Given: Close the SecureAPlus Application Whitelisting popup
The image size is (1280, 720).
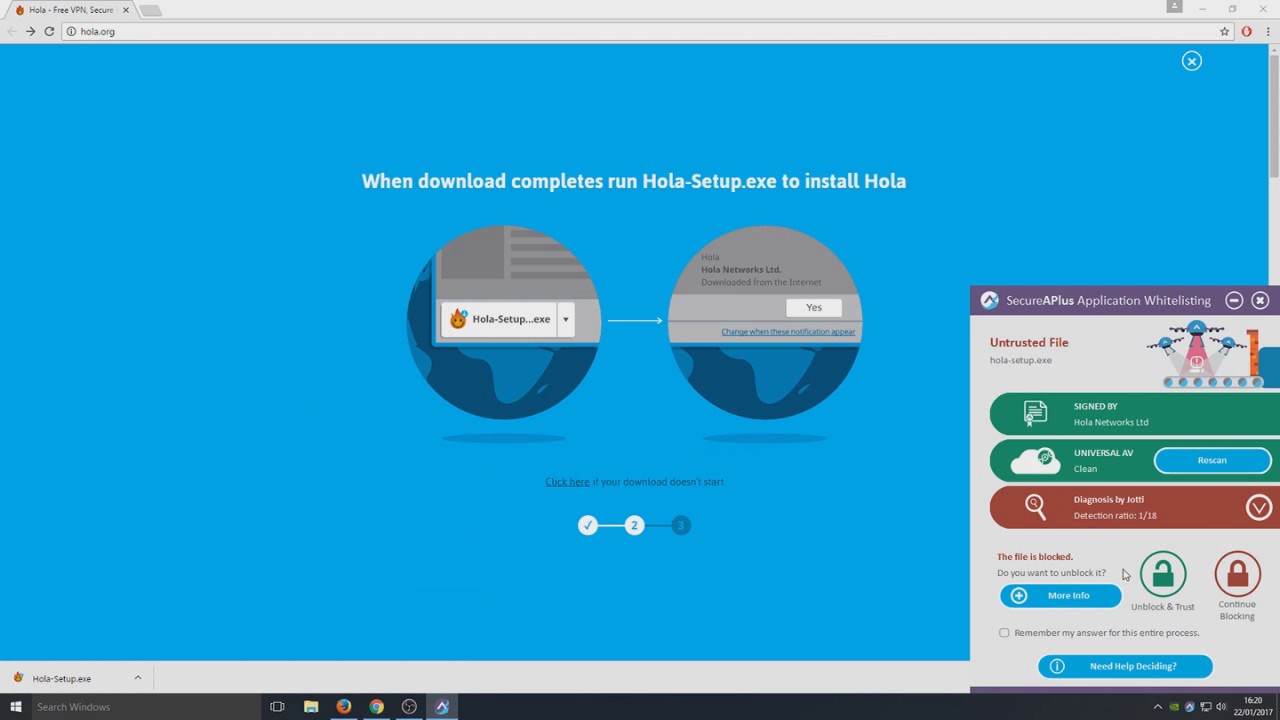Looking at the screenshot, I should [x=1260, y=300].
